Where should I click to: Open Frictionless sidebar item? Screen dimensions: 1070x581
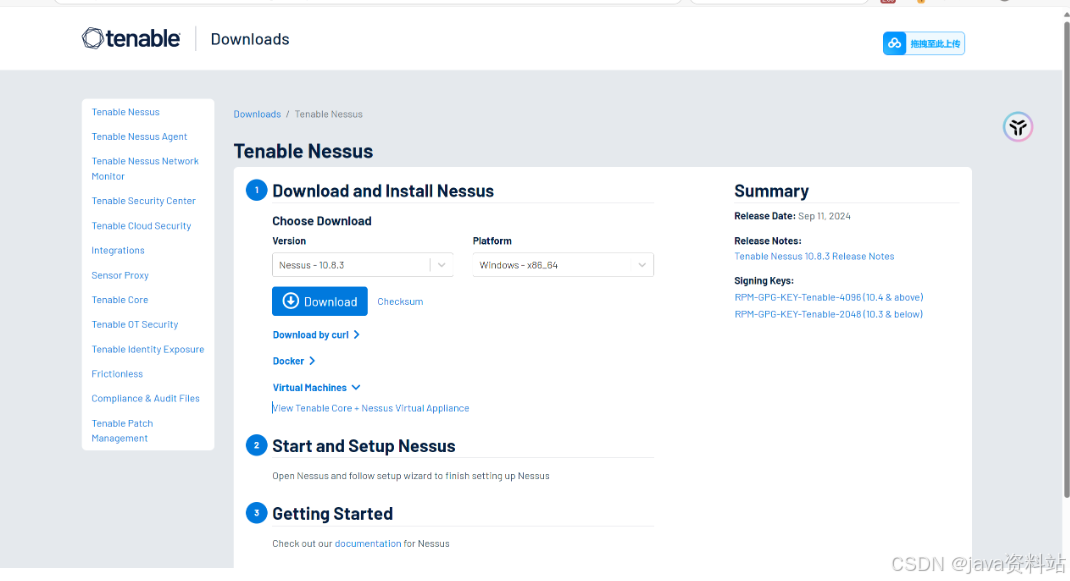pyautogui.click(x=117, y=374)
